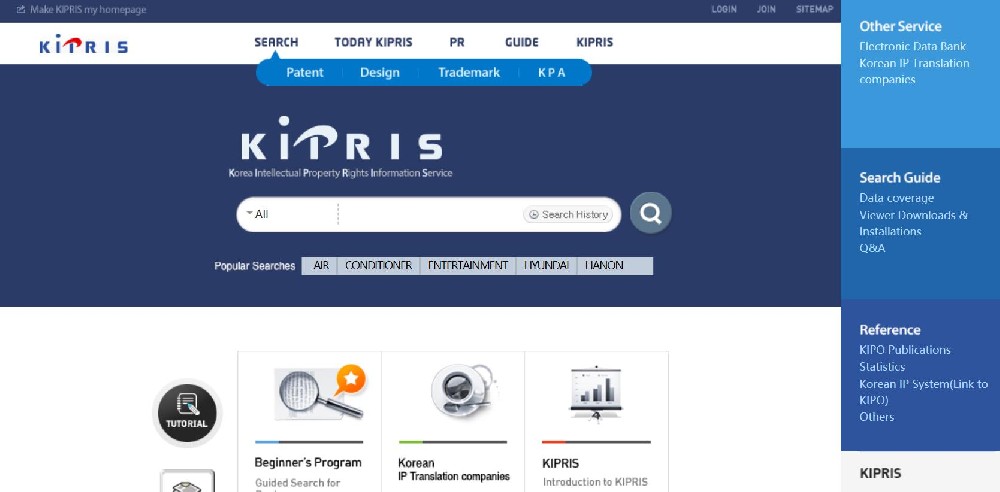Click Guided Search for text
This screenshot has height=492, width=1000.
point(297,482)
